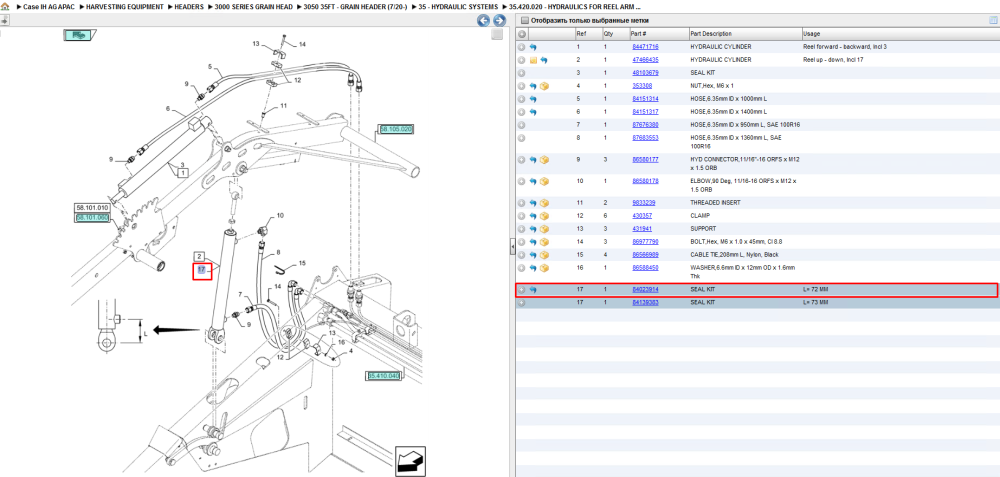Click the orientation arrow icon below the diagram
The image size is (1000, 477).
coord(410,460)
